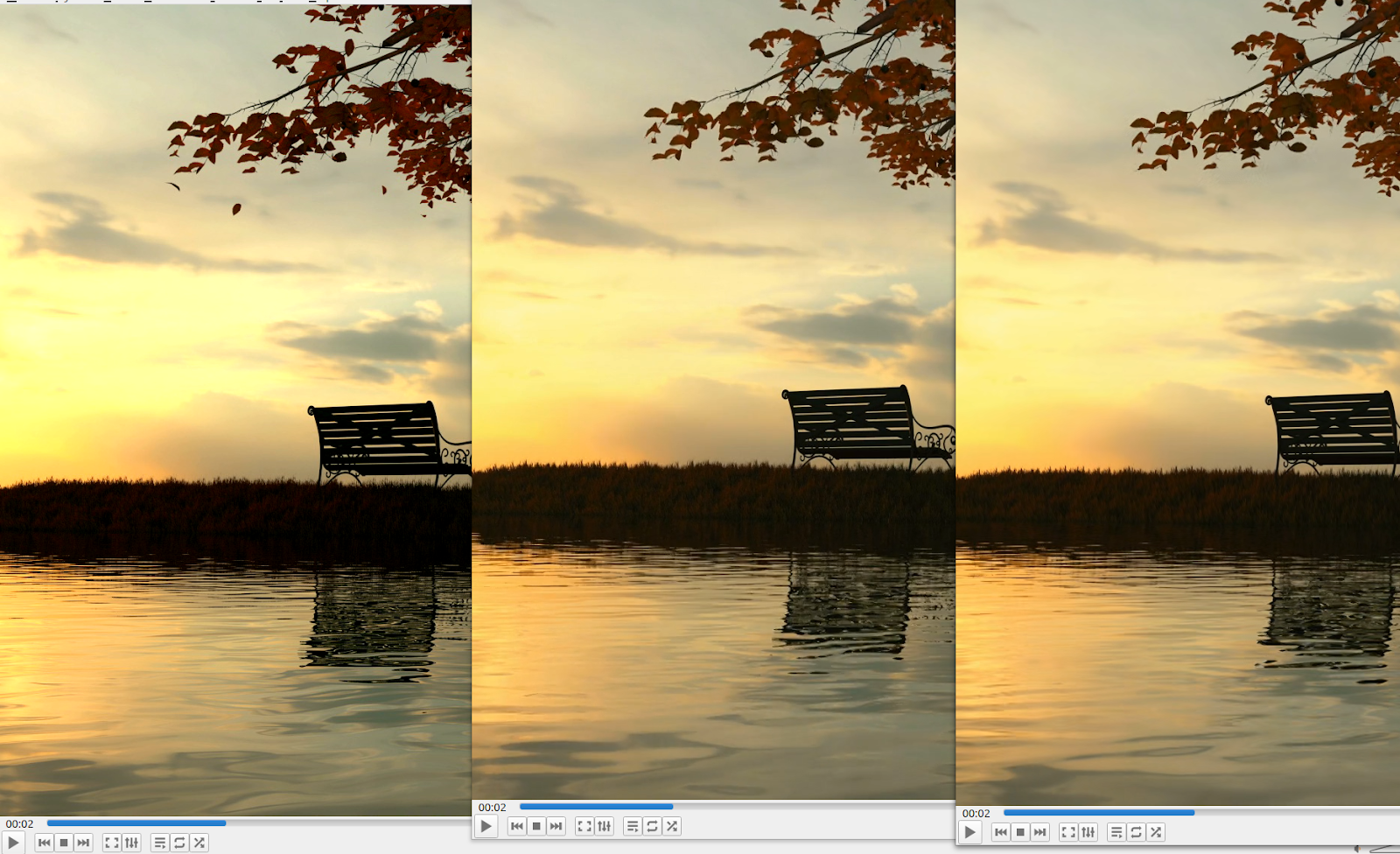The width and height of the screenshot is (1400, 854).
Task: Toggle loop mode in right VLC window
Action: point(1136,832)
